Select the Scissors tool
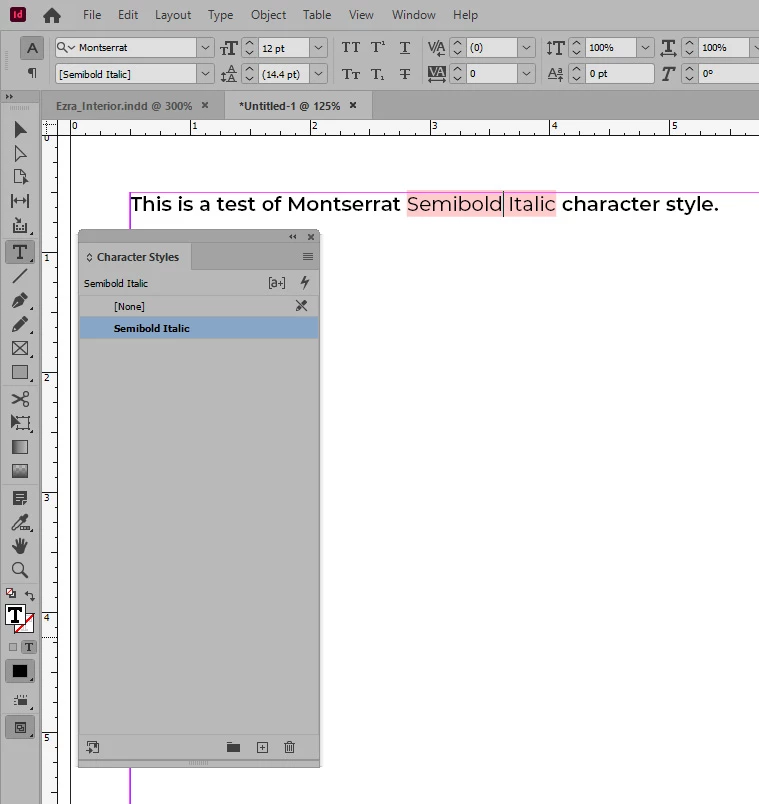The width and height of the screenshot is (759, 804). click(x=20, y=399)
